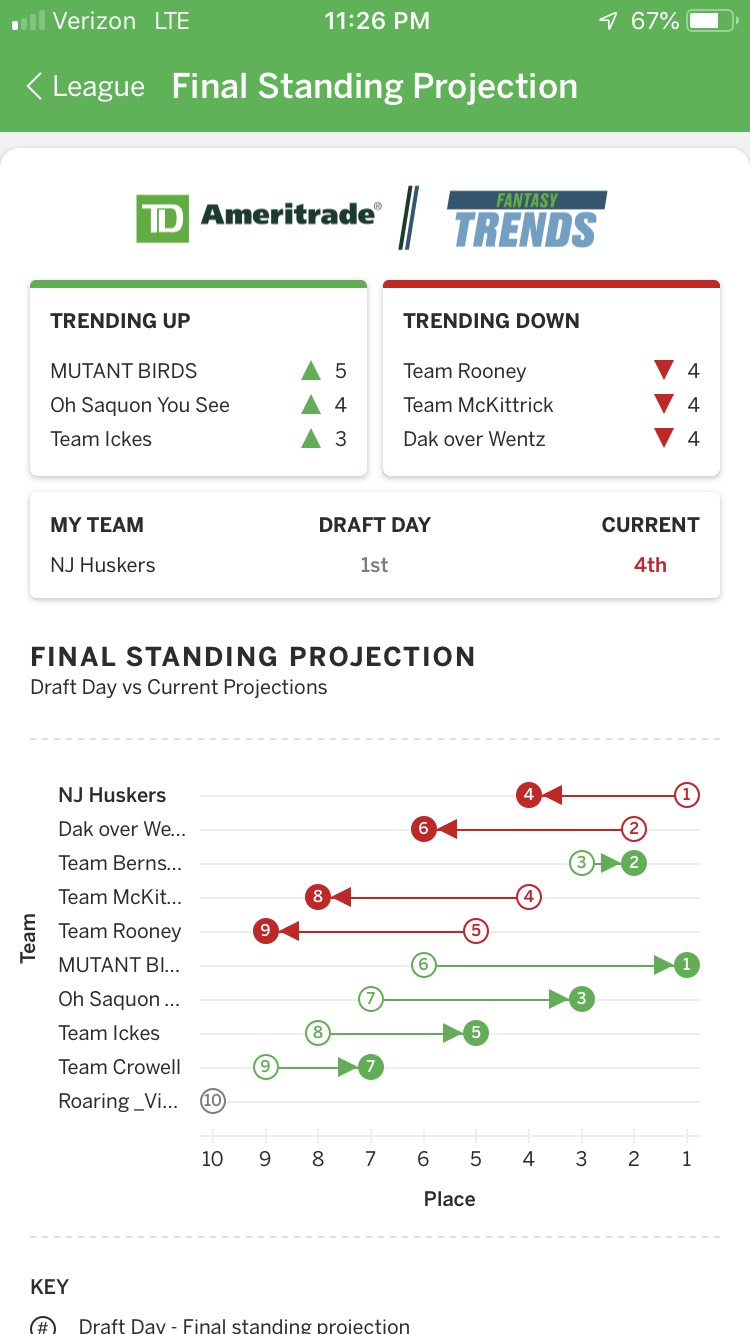
Task: Tap the Fantasy Trends logo
Action: click(526, 218)
